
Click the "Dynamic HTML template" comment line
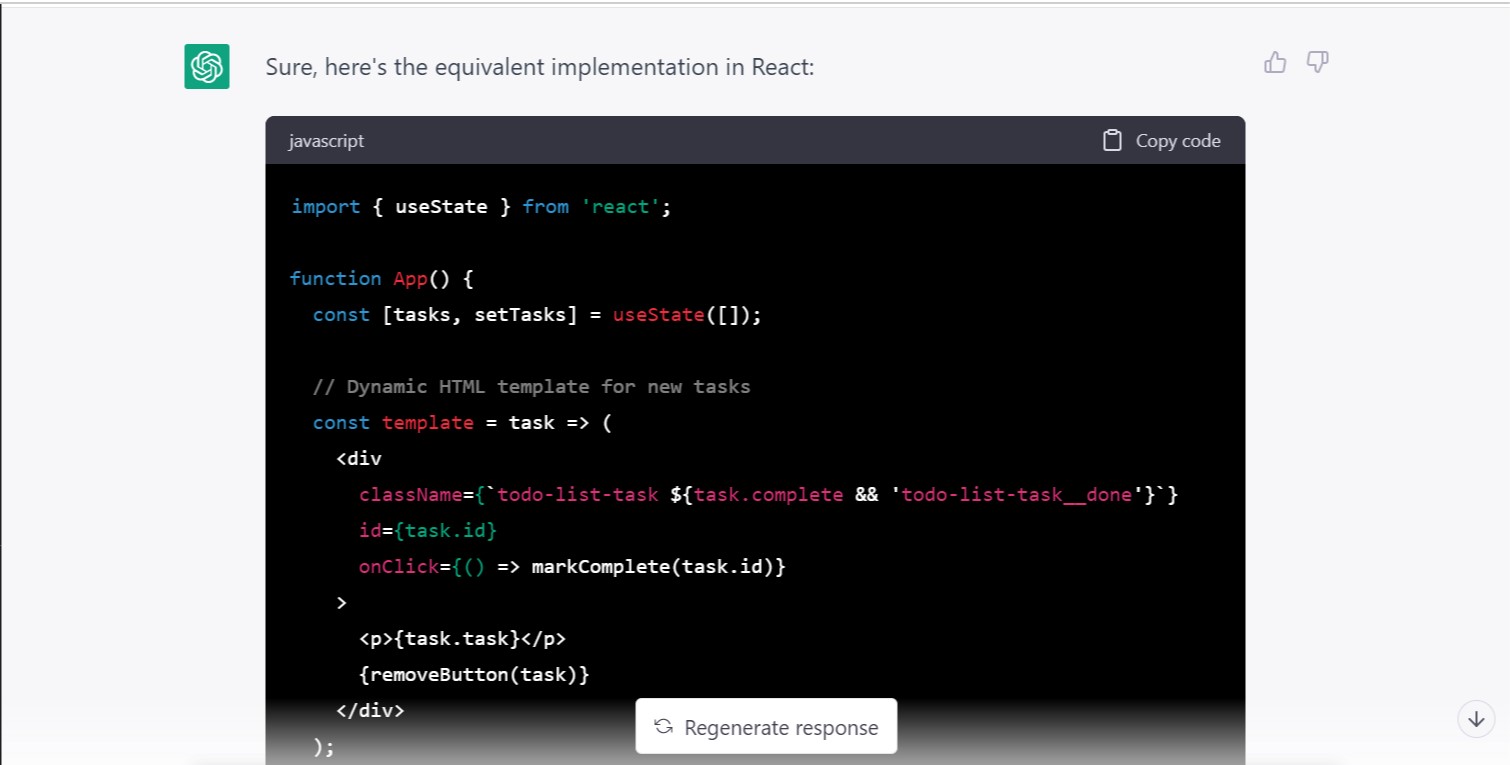pos(531,387)
